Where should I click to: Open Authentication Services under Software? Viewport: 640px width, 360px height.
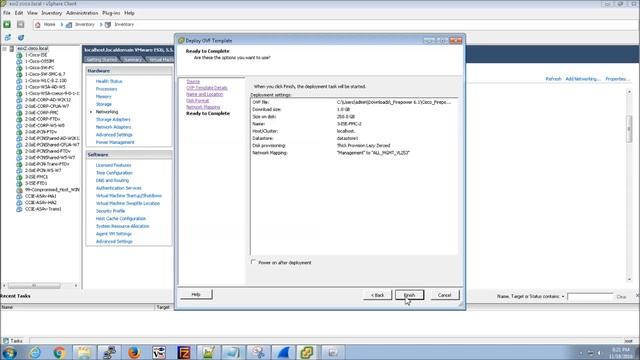[x=118, y=188]
